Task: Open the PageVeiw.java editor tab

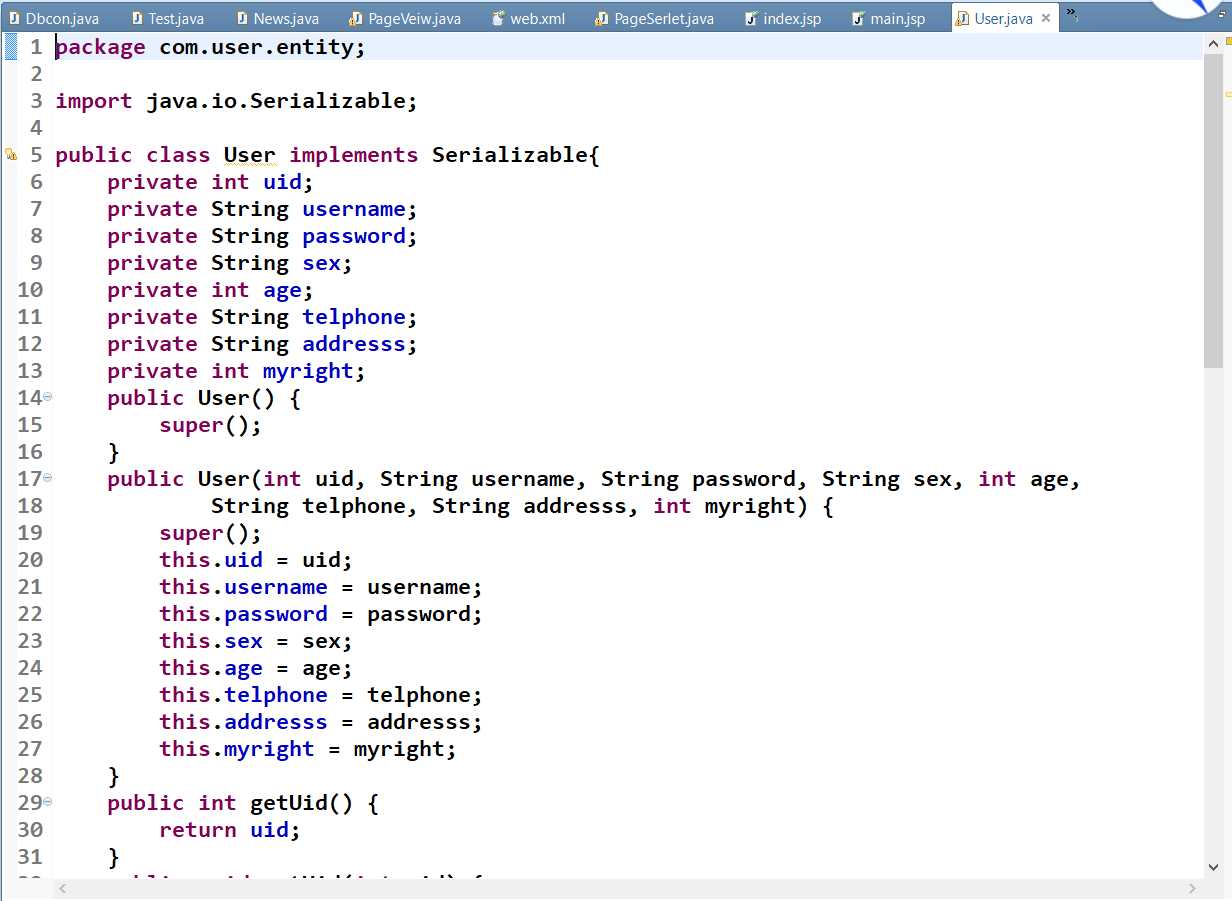Action: pyautogui.click(x=406, y=18)
